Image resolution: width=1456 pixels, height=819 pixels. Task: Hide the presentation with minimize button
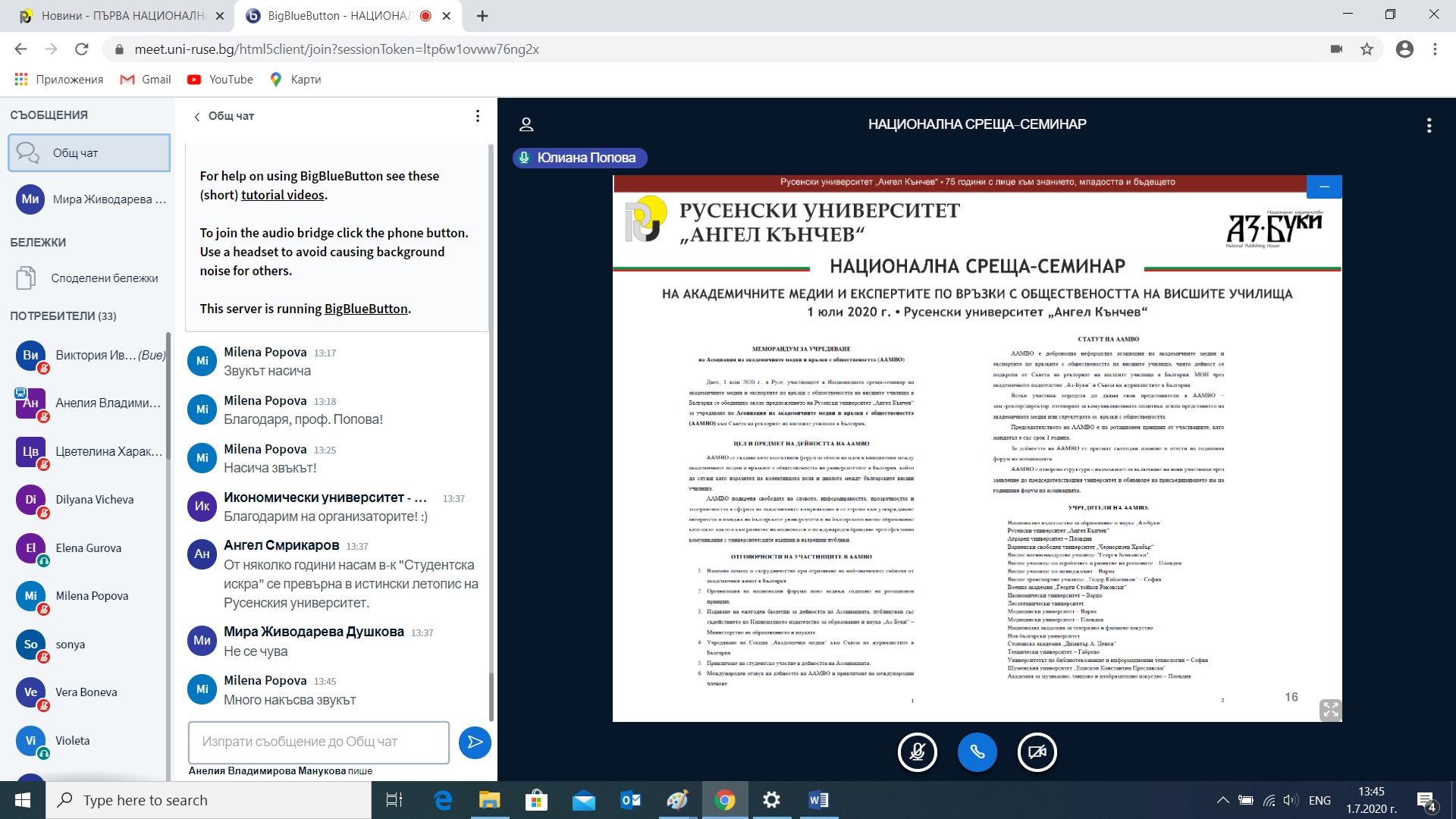1324,187
